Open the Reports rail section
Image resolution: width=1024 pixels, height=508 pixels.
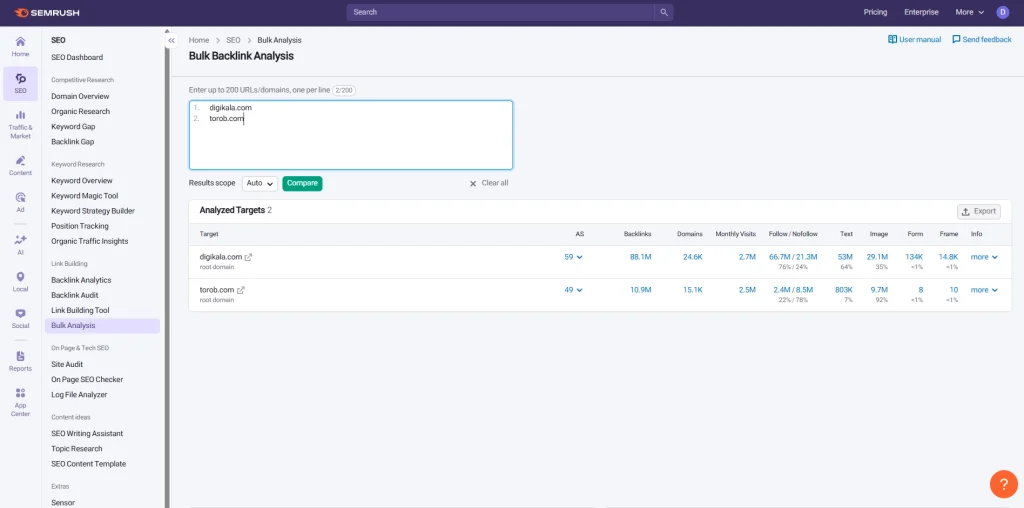[20, 360]
